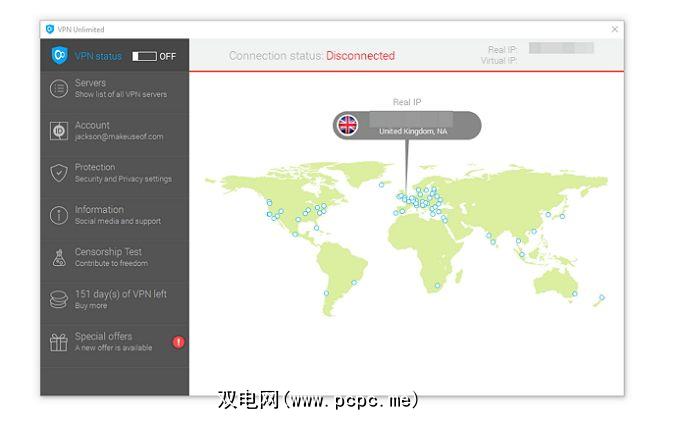Click the jackson@makeuseof.com account email

coord(119,137)
